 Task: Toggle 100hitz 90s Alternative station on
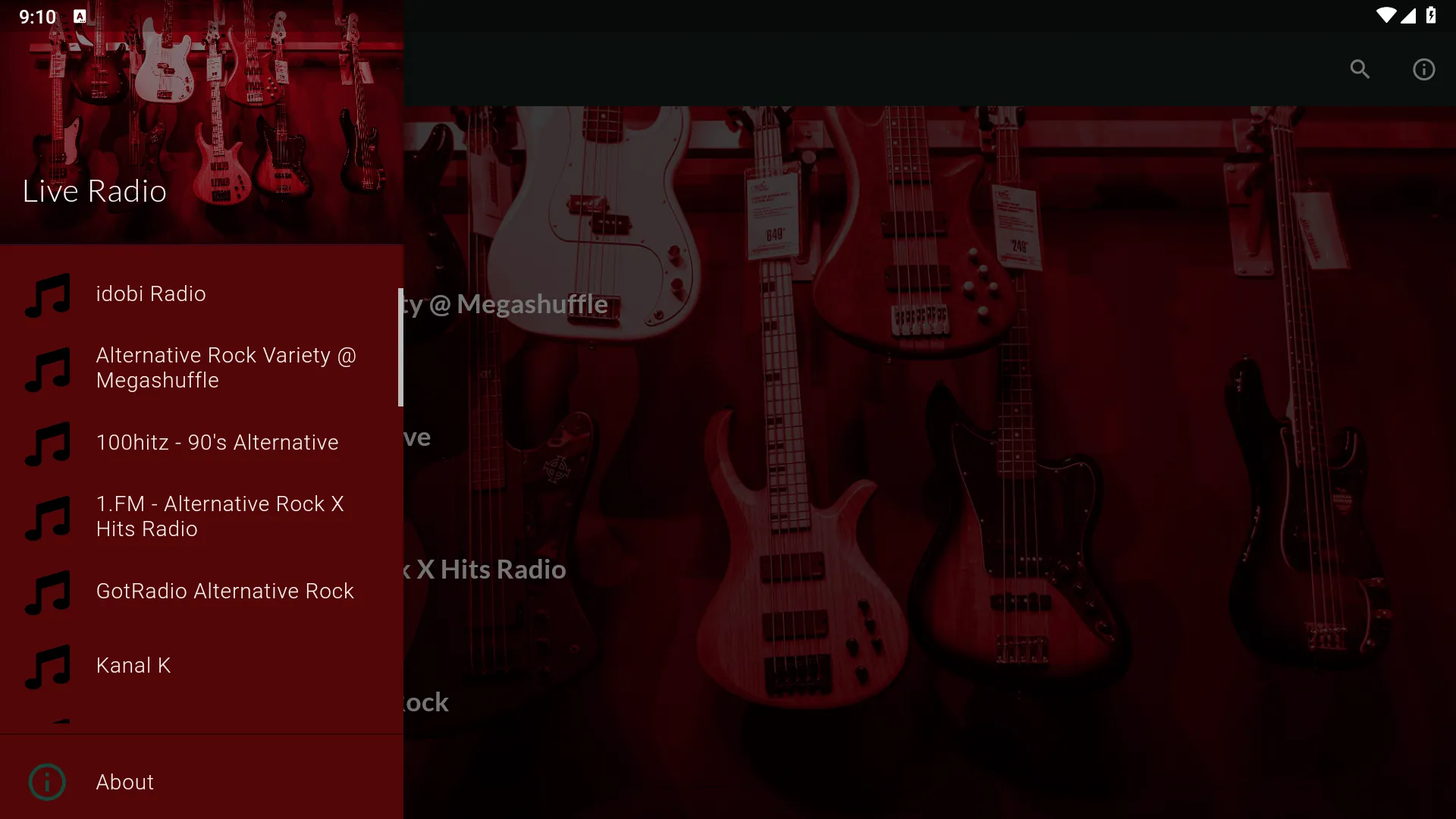(x=200, y=442)
